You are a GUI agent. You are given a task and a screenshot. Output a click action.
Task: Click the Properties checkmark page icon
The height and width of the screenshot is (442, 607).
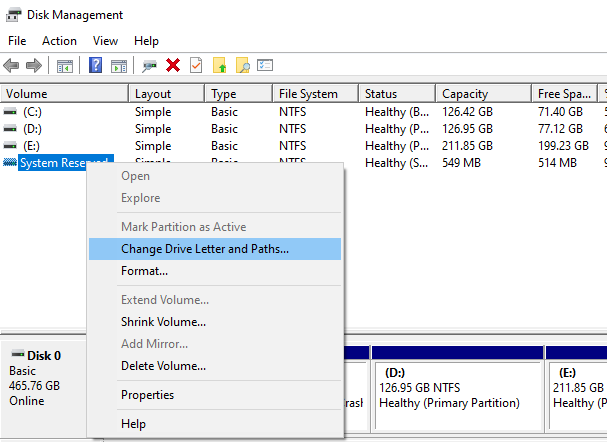point(195,66)
